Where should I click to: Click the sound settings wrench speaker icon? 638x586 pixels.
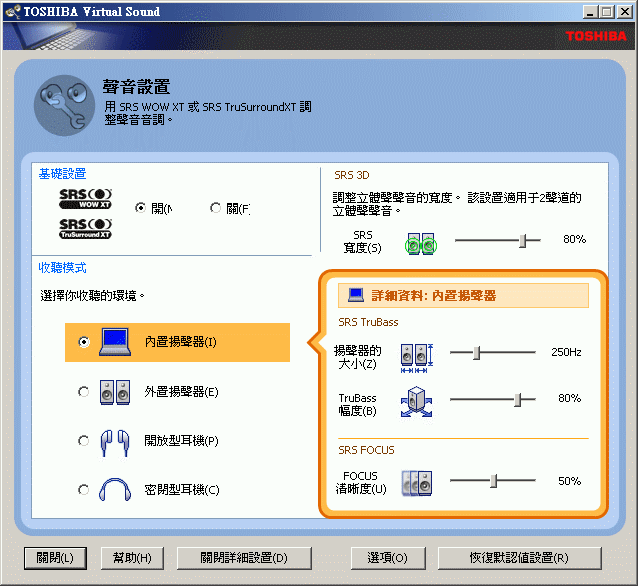point(64,105)
